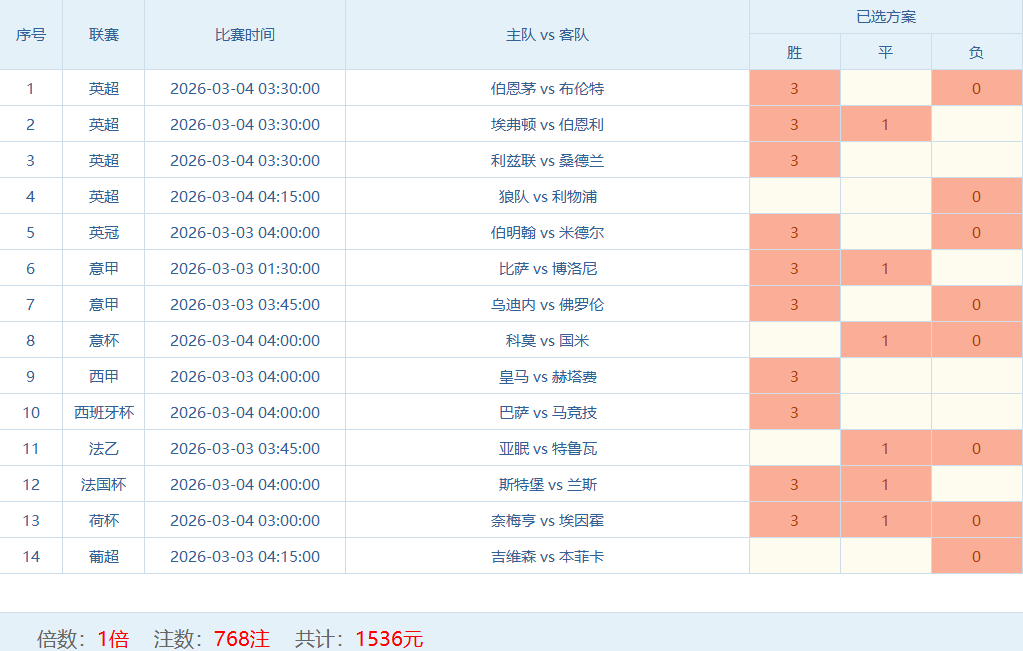
Task: Select the empty 胜 cell for 亚眠 vs 特鲁瓦
Action: (794, 448)
